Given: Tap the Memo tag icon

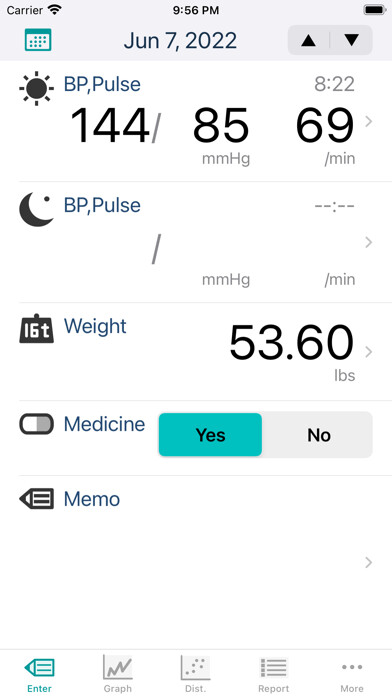Looking at the screenshot, I should (x=36, y=499).
